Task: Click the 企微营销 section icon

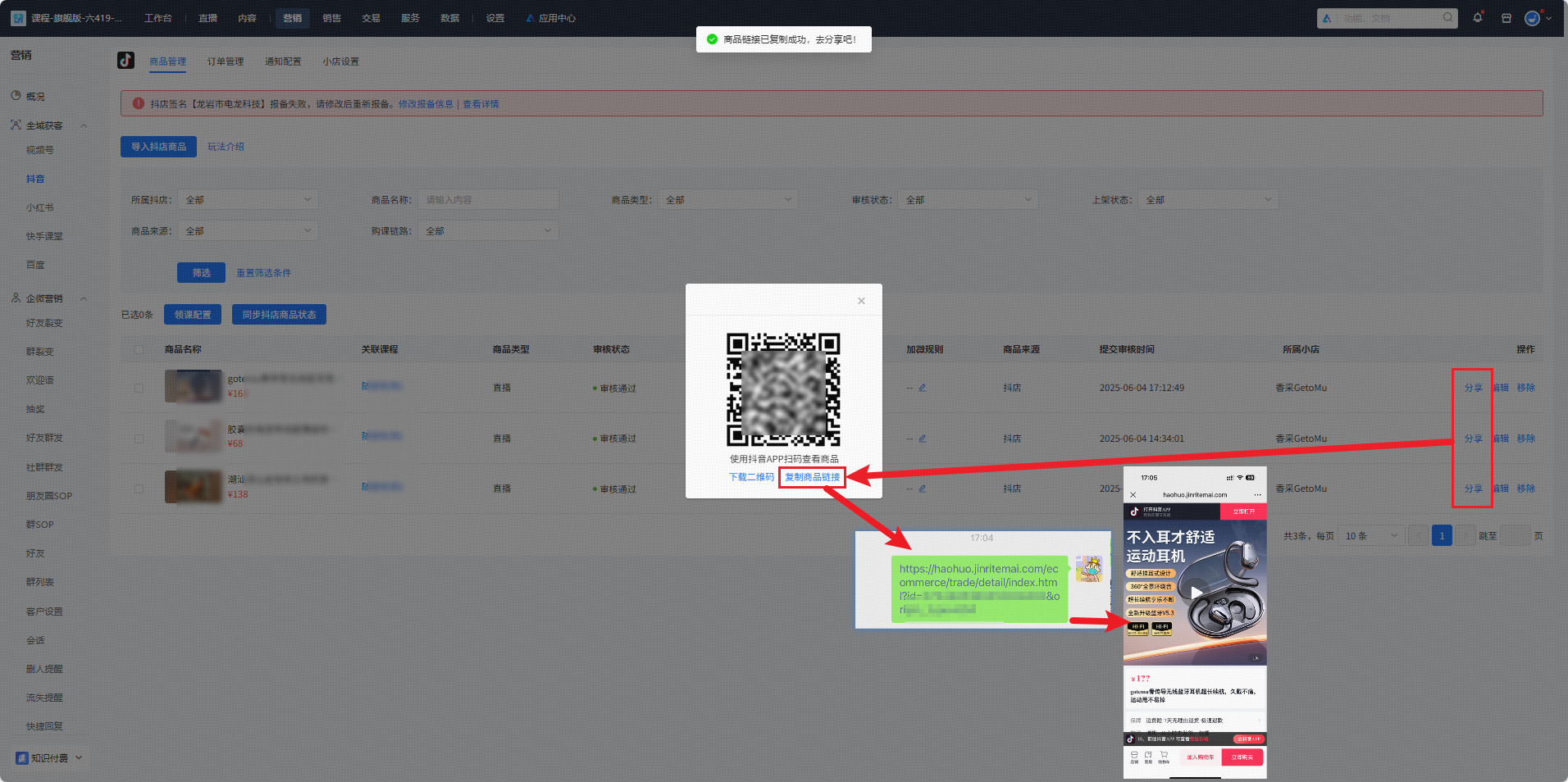Action: [x=16, y=298]
